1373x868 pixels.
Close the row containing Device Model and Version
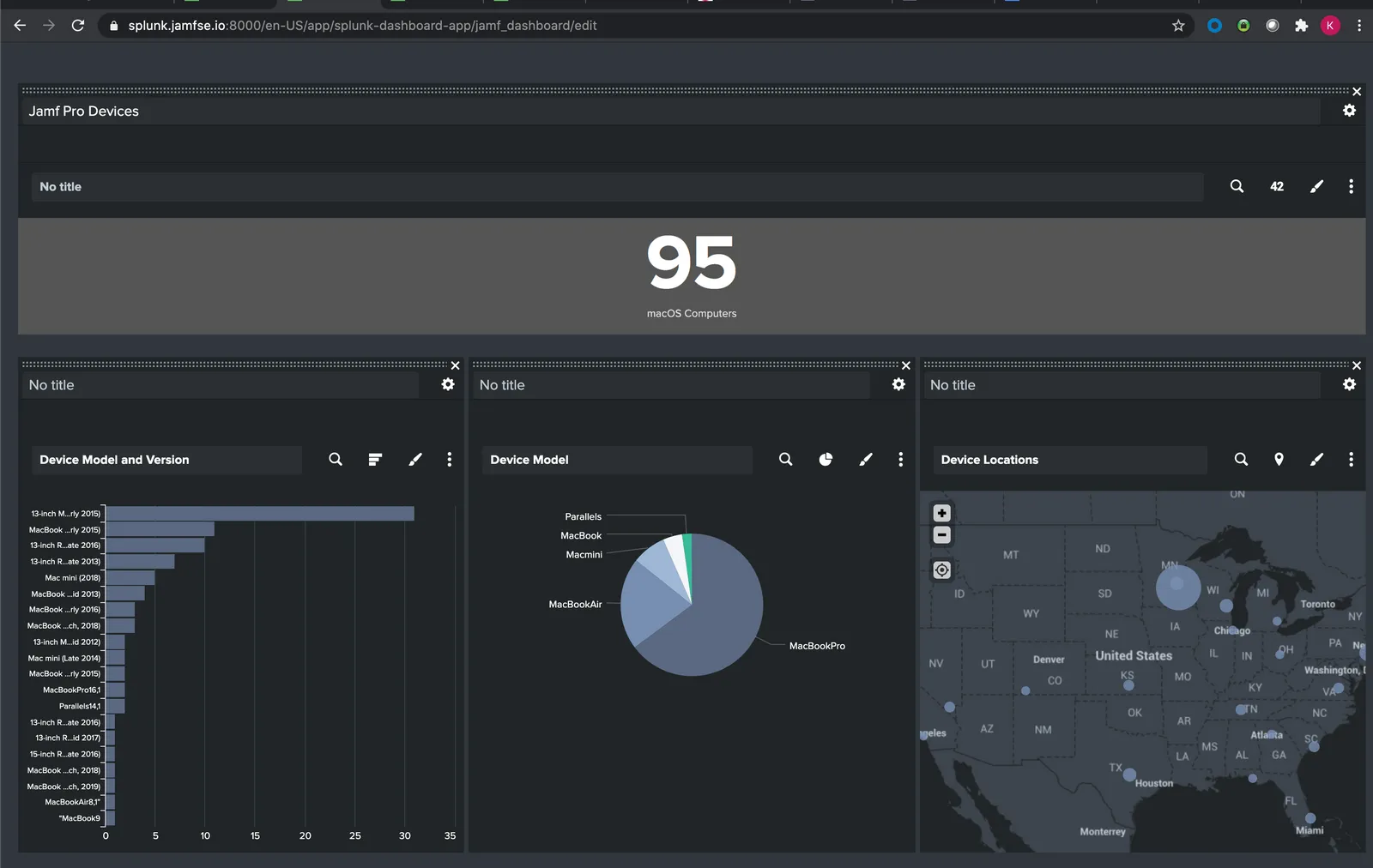click(x=455, y=365)
